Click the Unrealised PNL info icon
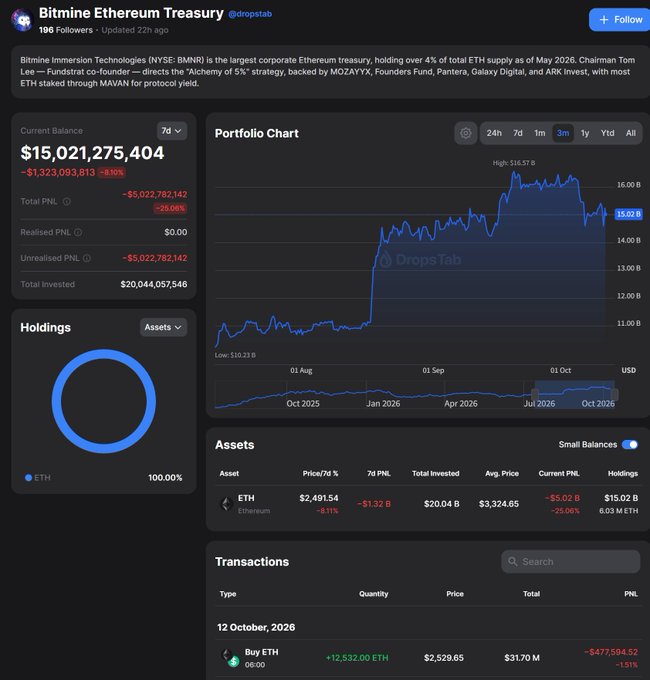The width and height of the screenshot is (650, 680). tap(87, 258)
